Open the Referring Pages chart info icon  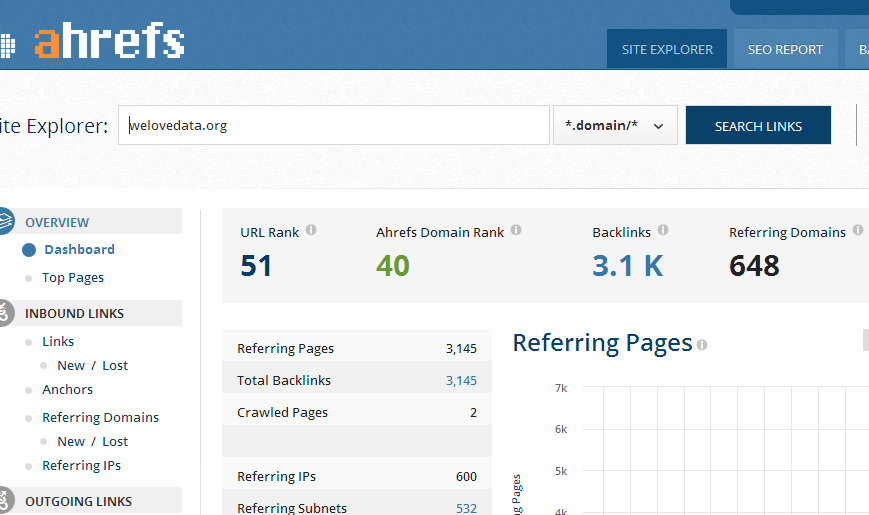coord(702,345)
